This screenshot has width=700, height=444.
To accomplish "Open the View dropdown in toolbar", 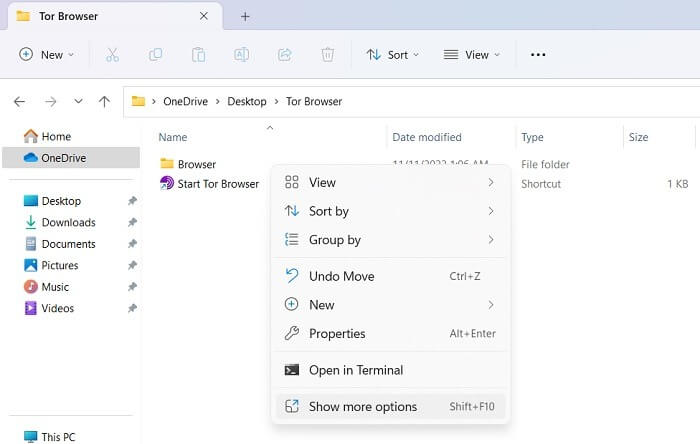I will point(471,55).
